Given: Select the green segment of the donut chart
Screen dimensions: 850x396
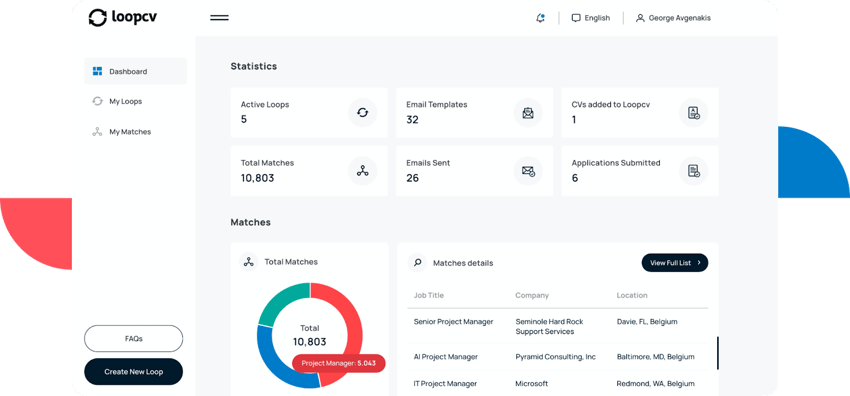Looking at the screenshot, I should [281, 301].
